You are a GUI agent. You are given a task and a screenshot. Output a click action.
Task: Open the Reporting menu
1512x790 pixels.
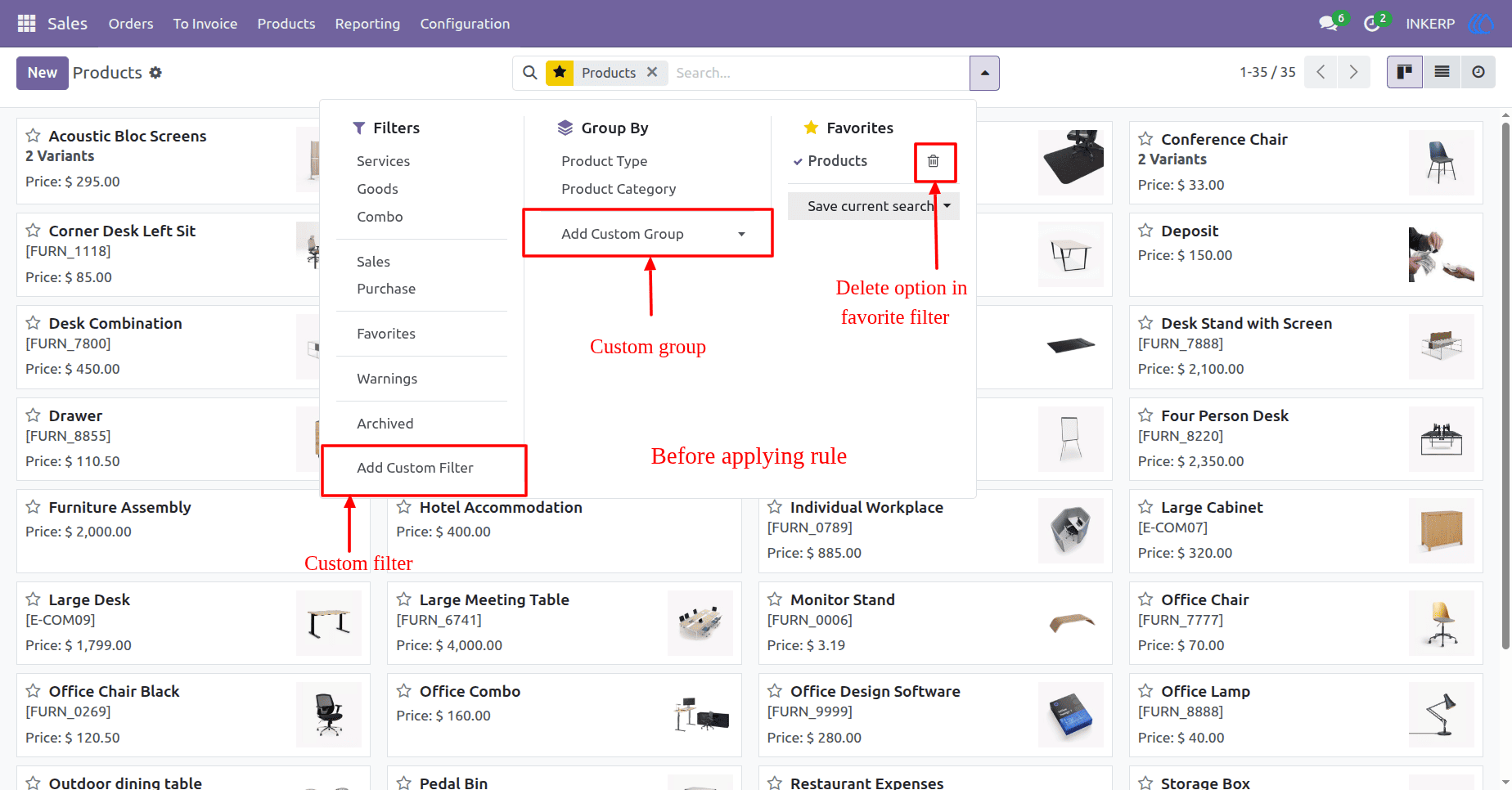coord(367,24)
